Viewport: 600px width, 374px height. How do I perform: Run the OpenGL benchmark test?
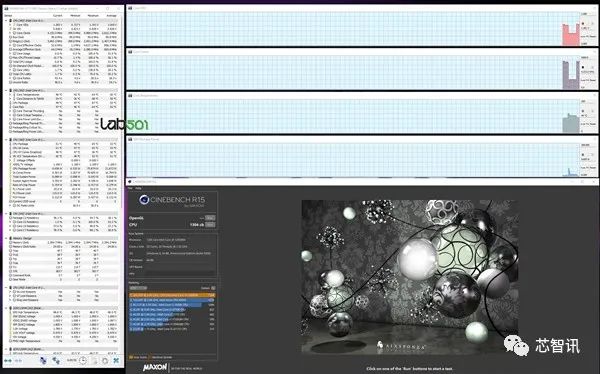click(210, 218)
